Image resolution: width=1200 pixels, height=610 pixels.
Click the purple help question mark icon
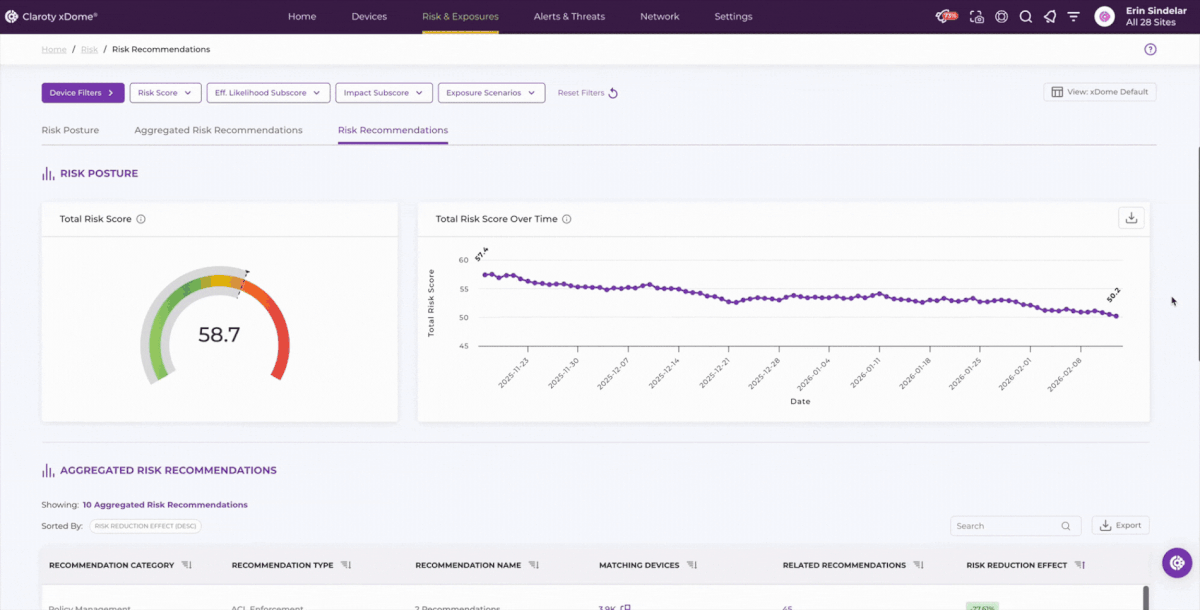pos(1150,49)
